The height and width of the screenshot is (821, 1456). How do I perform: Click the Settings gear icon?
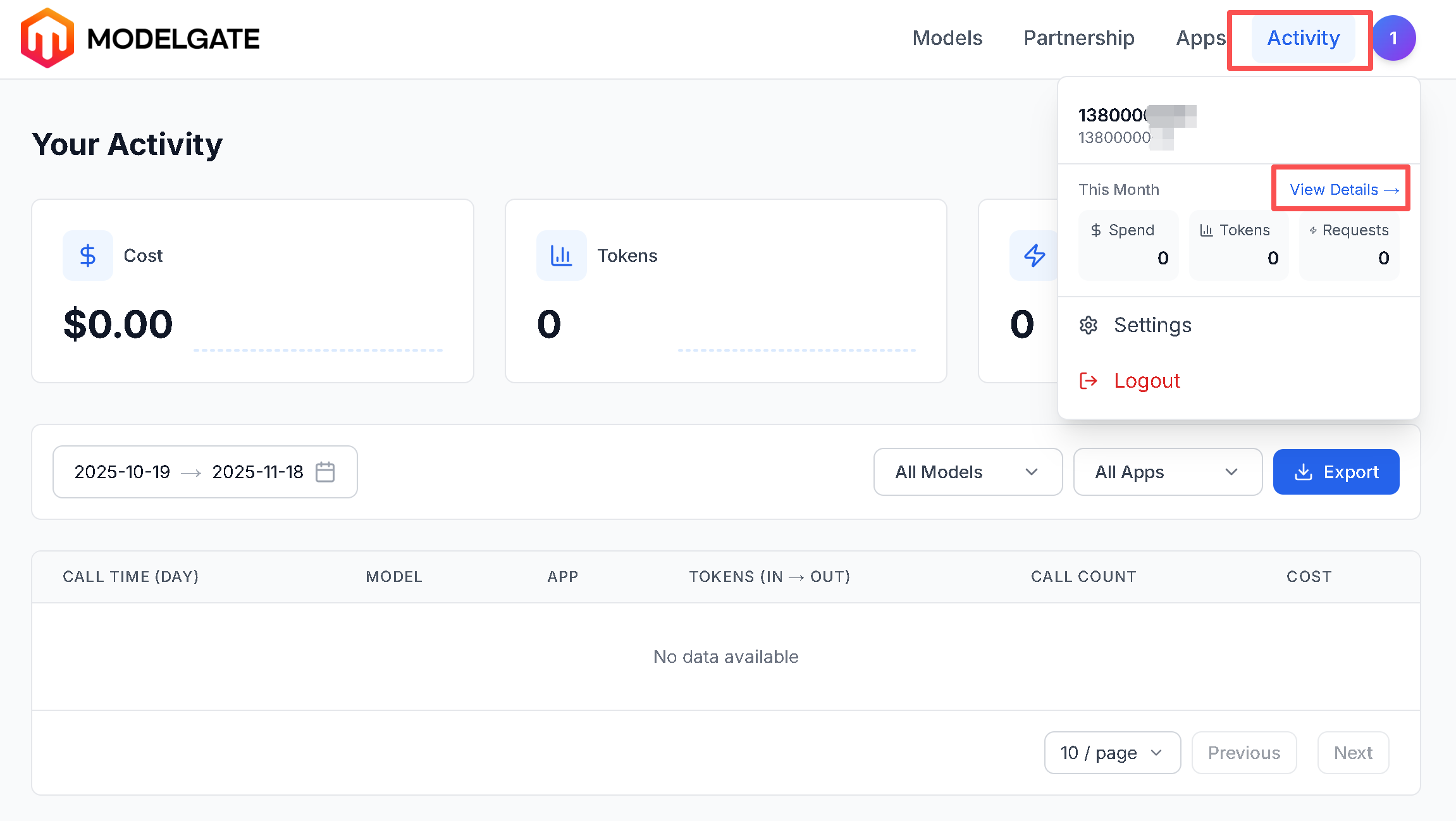click(x=1089, y=325)
